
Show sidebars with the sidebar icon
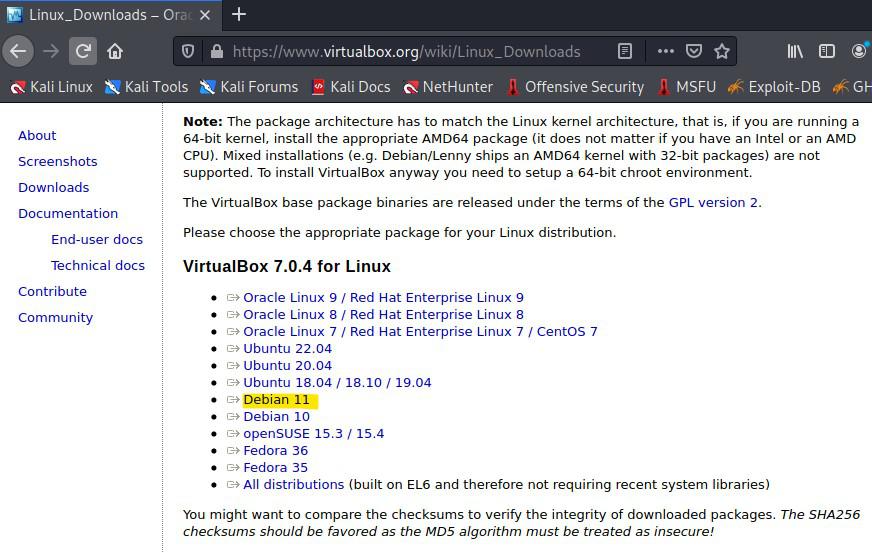point(827,52)
